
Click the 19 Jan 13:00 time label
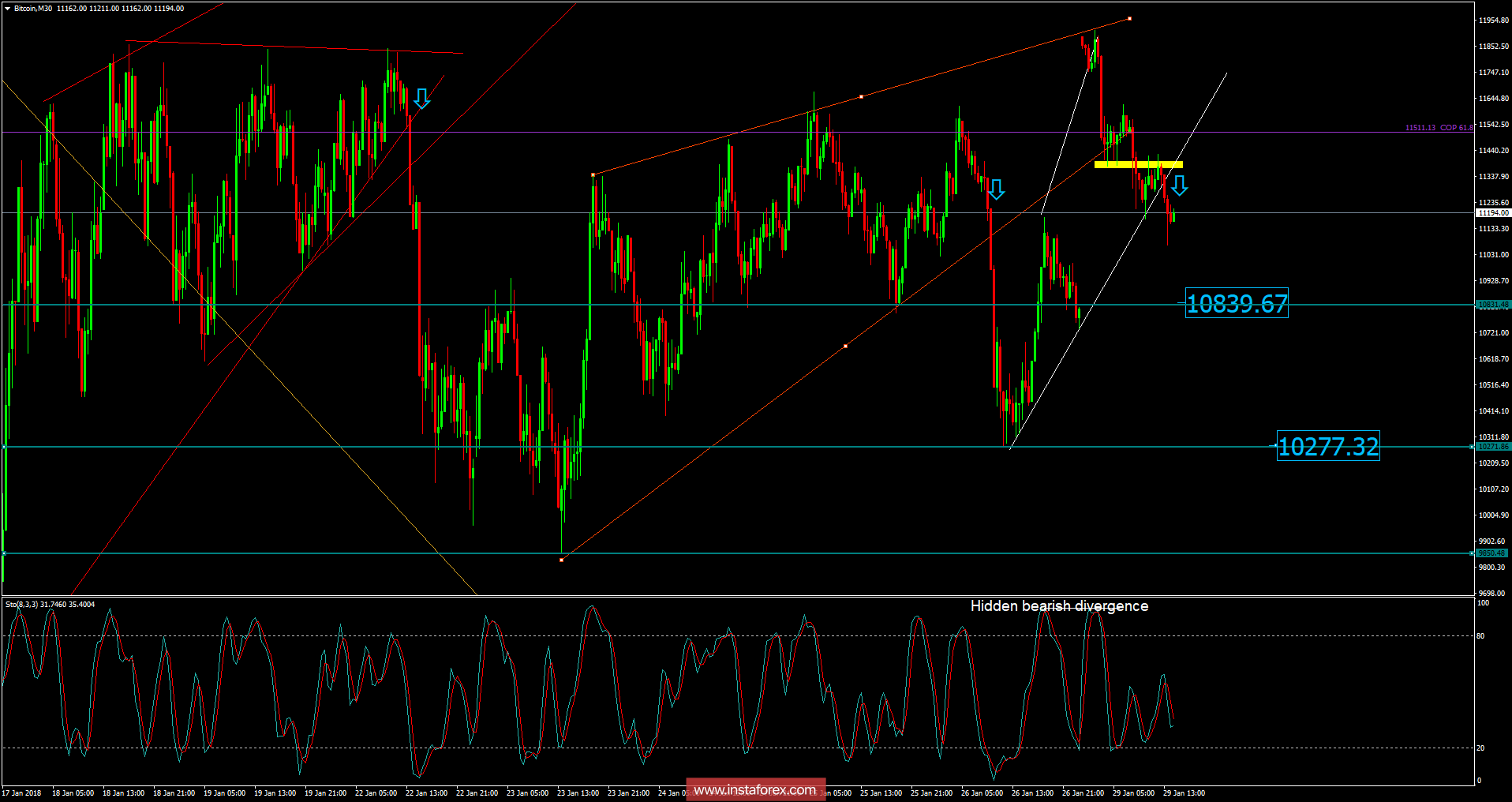[x=275, y=793]
